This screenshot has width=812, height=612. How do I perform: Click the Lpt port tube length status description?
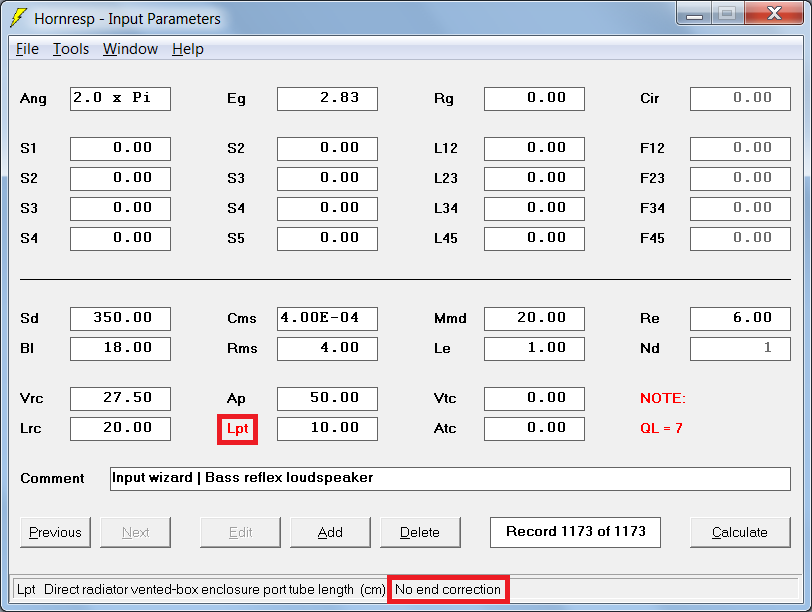201,590
